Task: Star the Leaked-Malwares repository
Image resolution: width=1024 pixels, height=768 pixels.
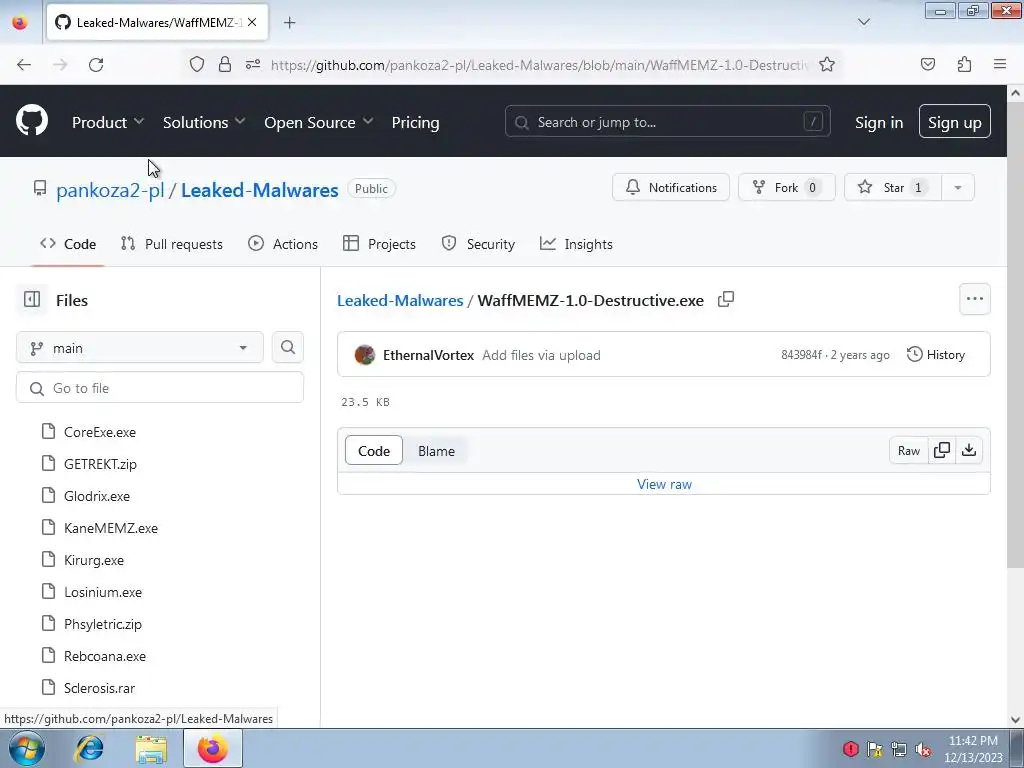Action: tap(892, 187)
